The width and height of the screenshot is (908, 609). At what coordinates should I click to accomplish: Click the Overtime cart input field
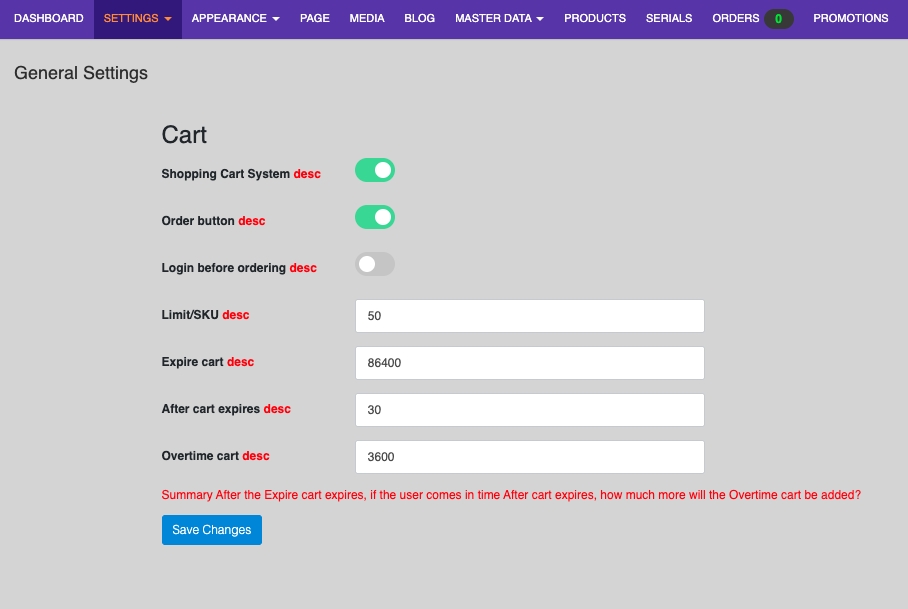529,457
